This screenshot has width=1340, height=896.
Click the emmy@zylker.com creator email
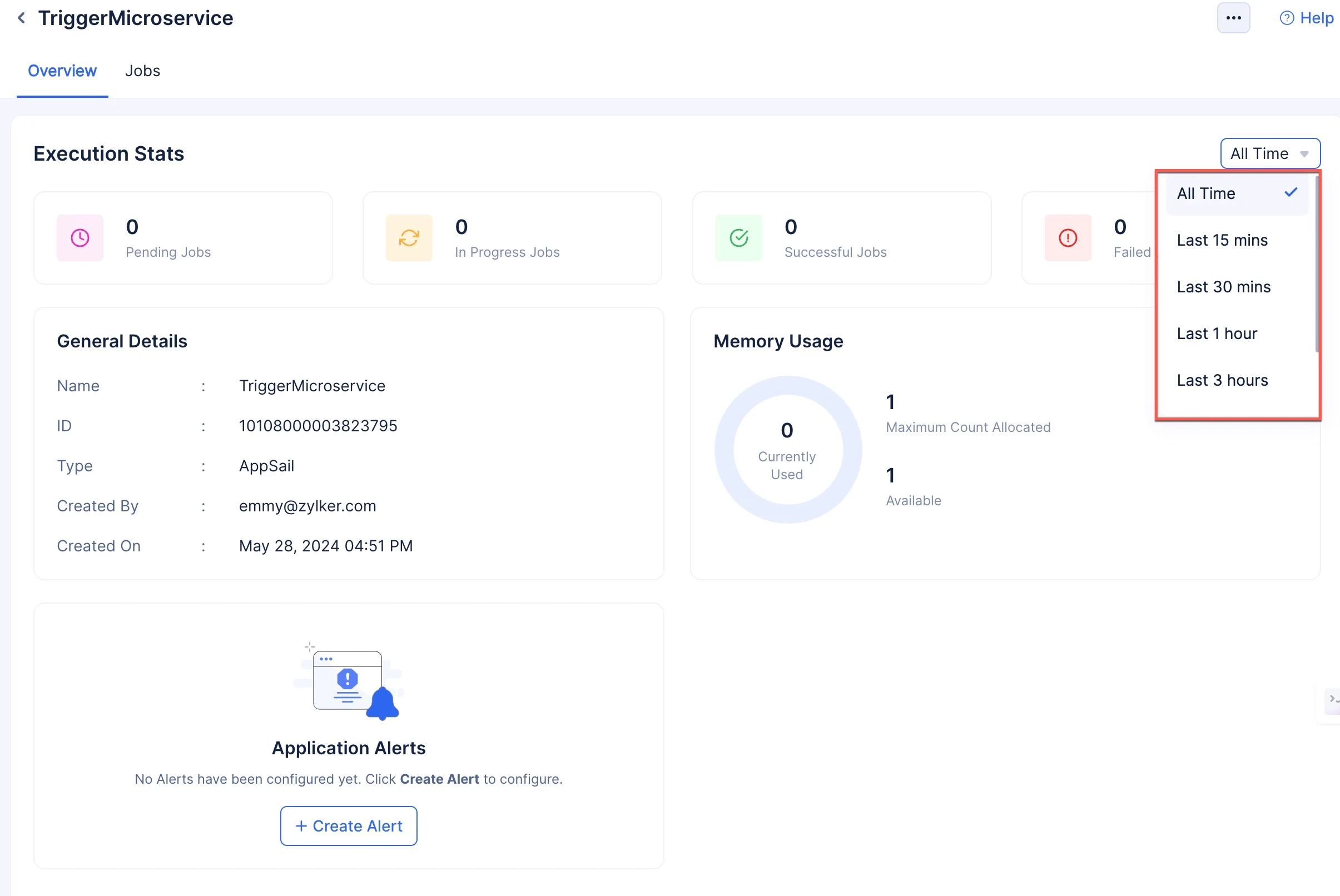tap(307, 506)
